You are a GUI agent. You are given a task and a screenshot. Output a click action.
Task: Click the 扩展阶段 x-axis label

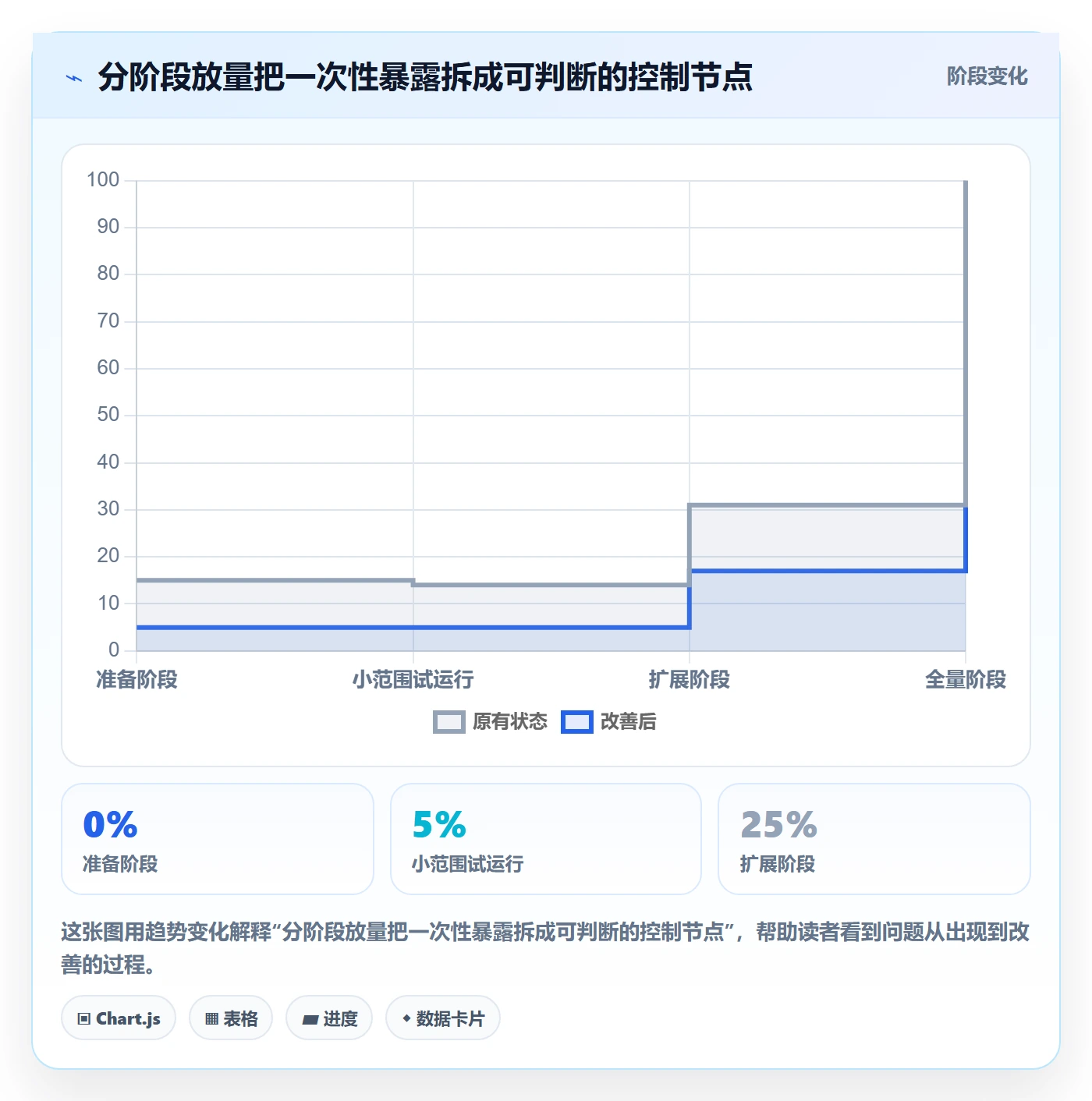pyautogui.click(x=690, y=680)
